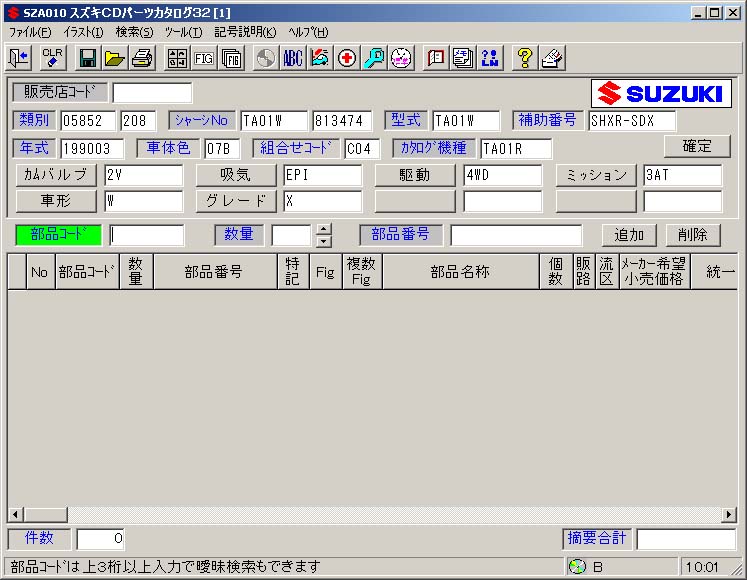Screen dimensions: 747x580
Task: Open file with the yellow folder icon
Action: (x=115, y=58)
